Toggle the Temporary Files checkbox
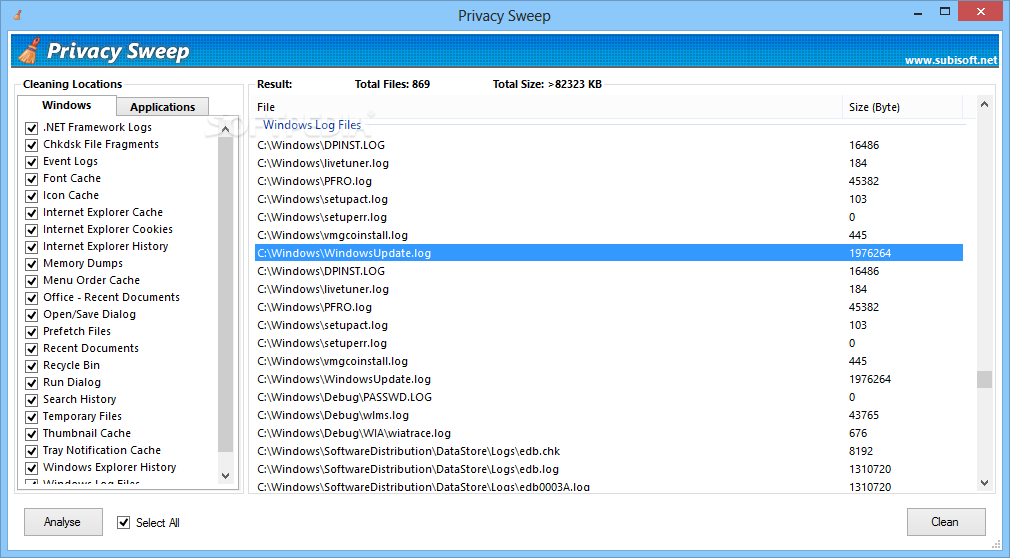Image resolution: width=1010 pixels, height=558 pixels. (x=32, y=417)
